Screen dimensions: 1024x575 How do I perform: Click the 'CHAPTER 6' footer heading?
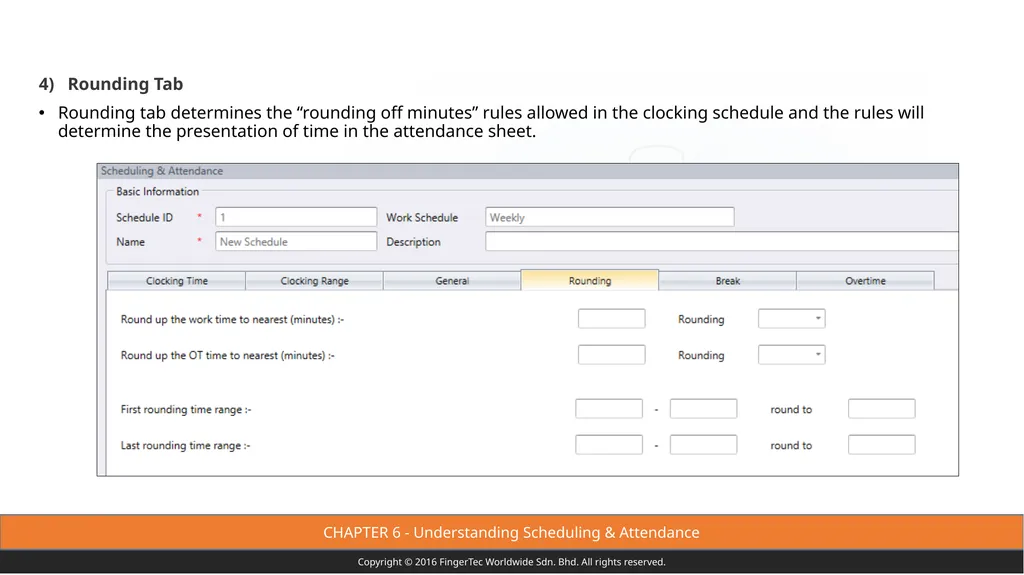[511, 533]
